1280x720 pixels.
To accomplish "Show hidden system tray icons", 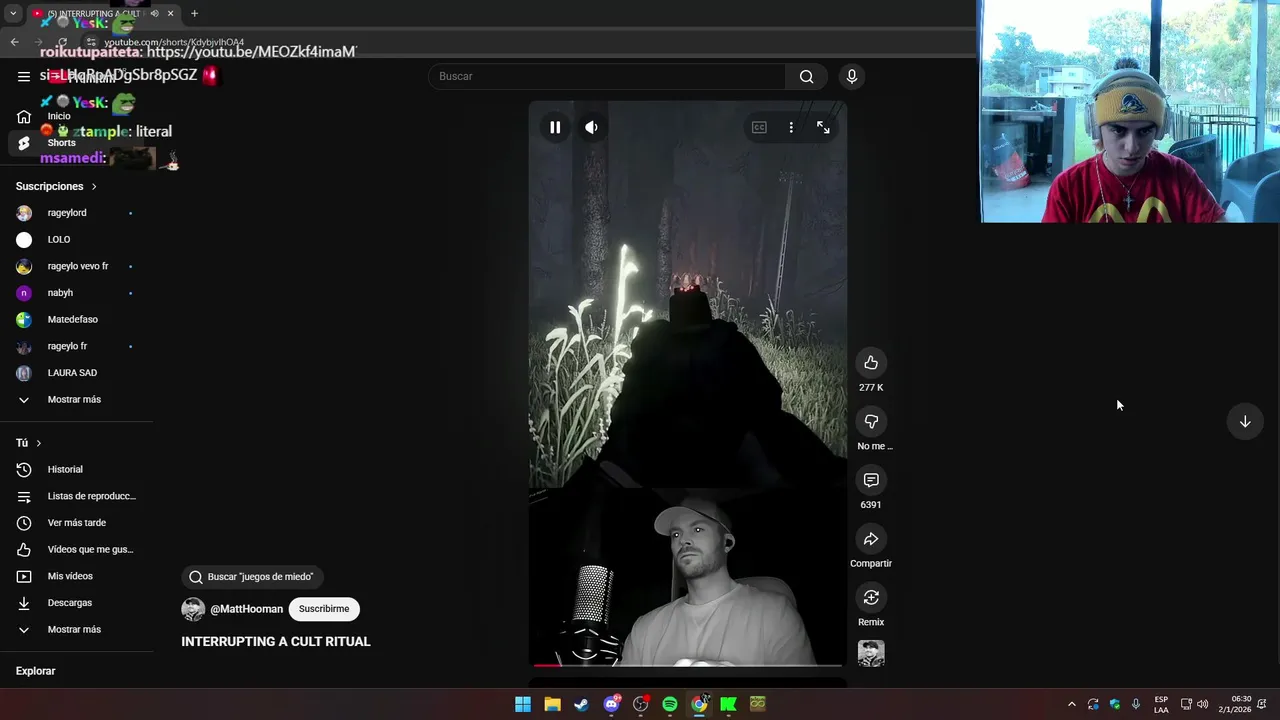I will [x=1072, y=704].
